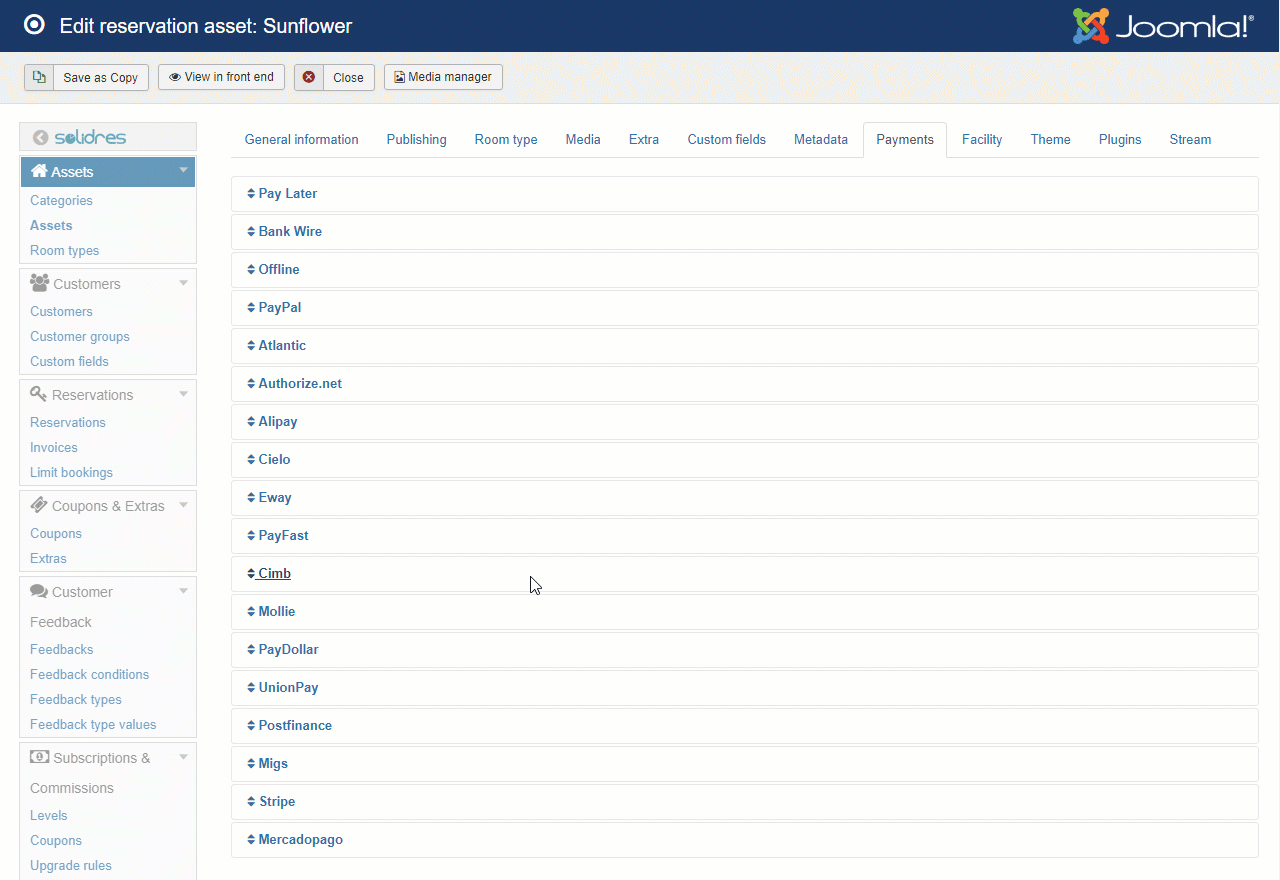Open the Media manager
Screen dimensions: 1280x880
pyautogui.click(x=443, y=77)
